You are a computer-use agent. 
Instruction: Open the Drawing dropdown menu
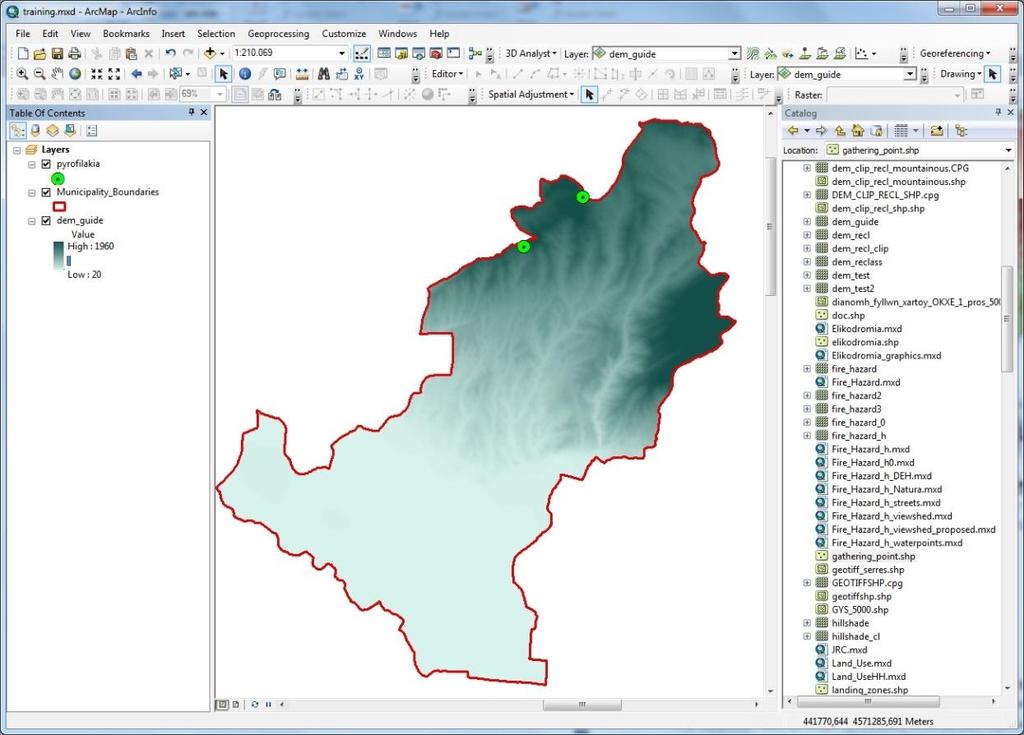(961, 74)
